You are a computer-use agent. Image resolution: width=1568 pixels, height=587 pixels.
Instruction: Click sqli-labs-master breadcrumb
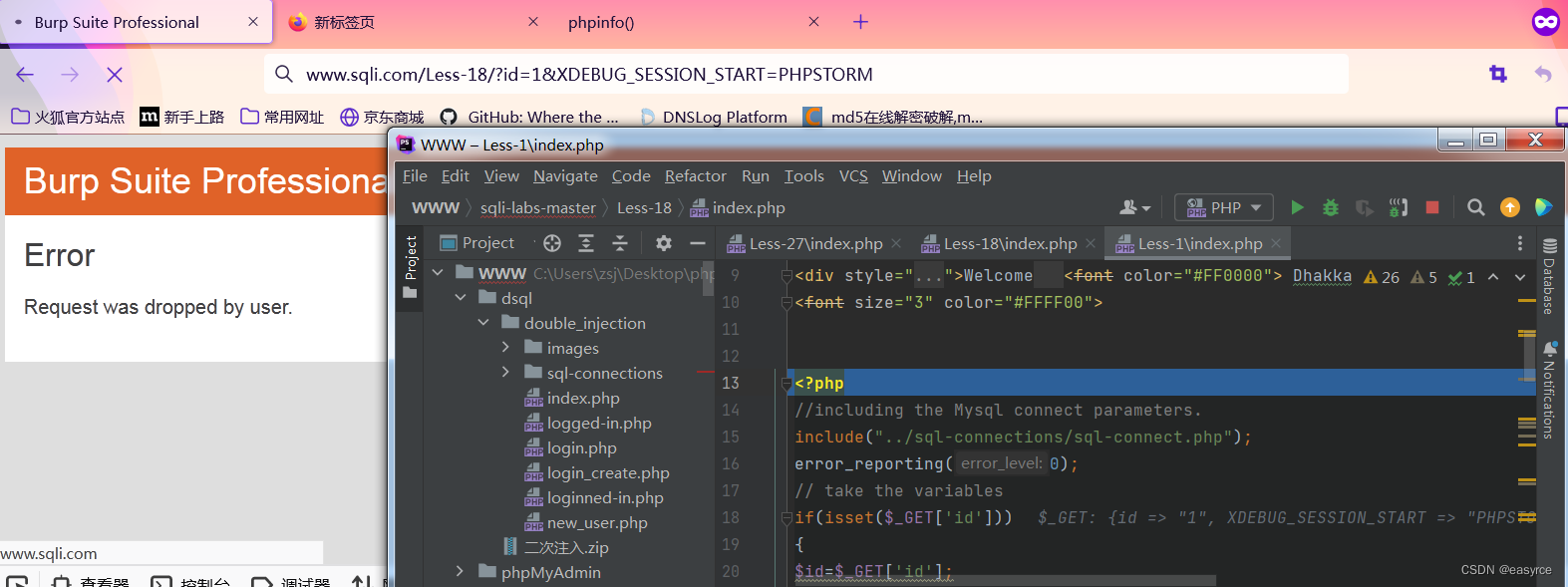pyautogui.click(x=538, y=208)
